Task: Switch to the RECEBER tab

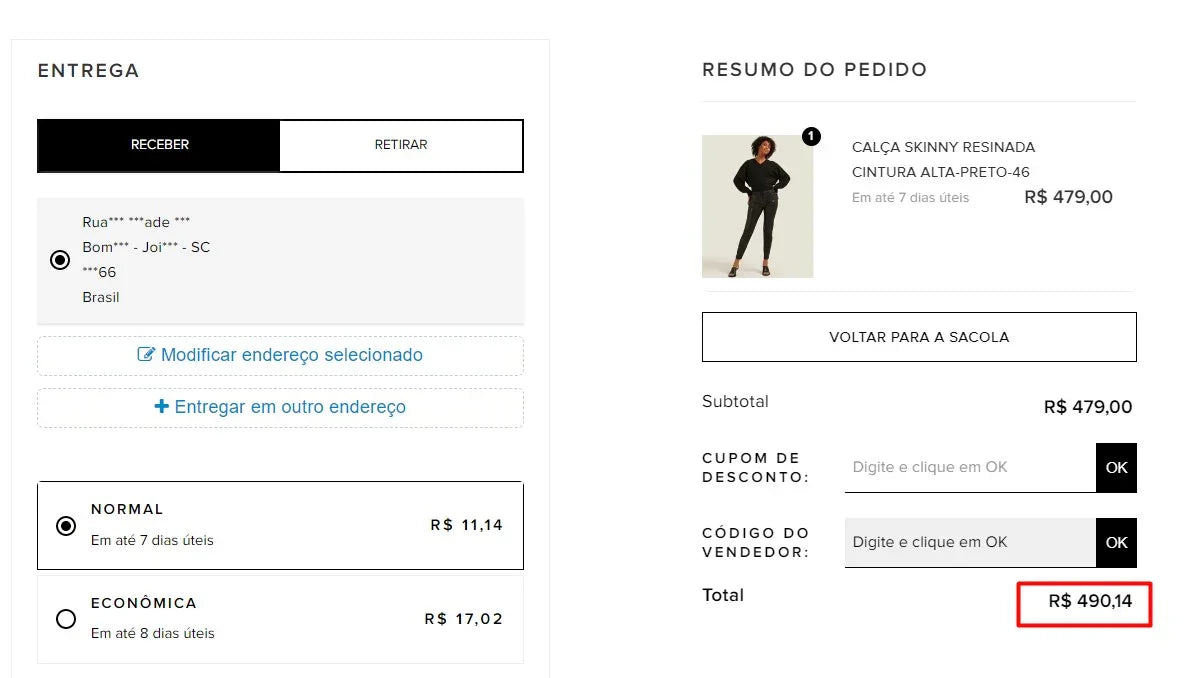Action: (159, 144)
